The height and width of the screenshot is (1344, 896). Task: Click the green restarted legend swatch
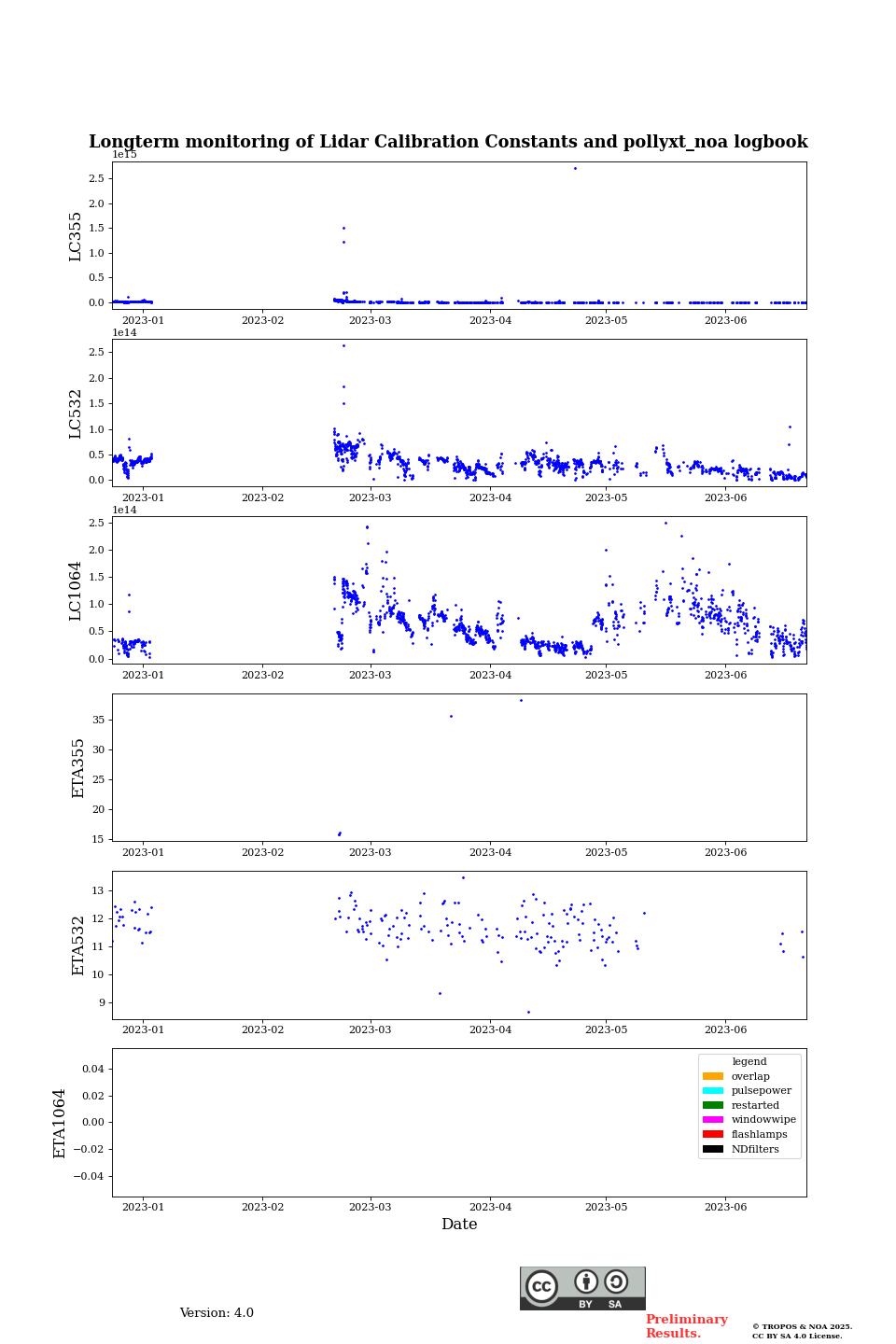click(713, 1105)
